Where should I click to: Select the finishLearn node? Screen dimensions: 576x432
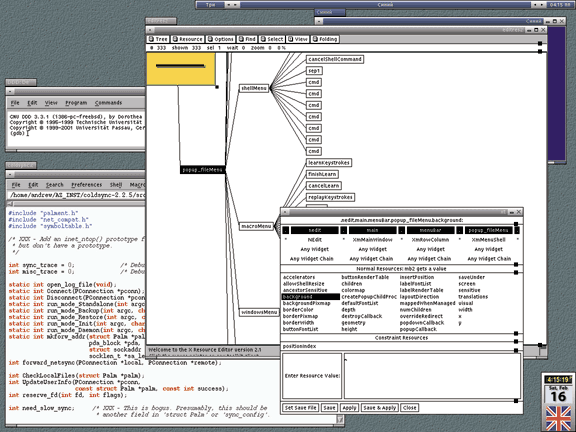322,174
